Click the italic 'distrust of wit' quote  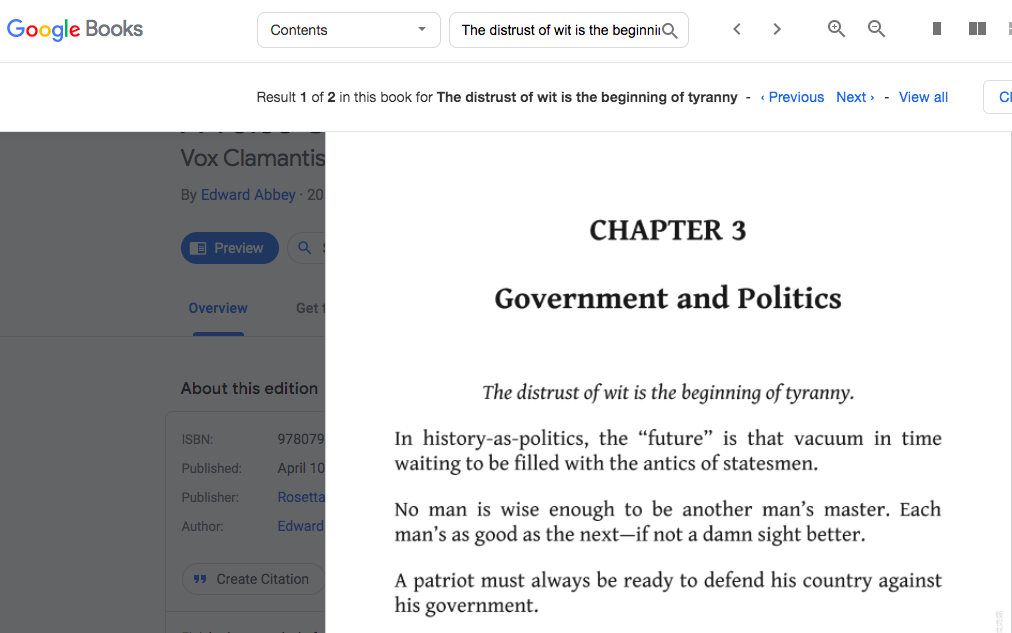point(668,392)
